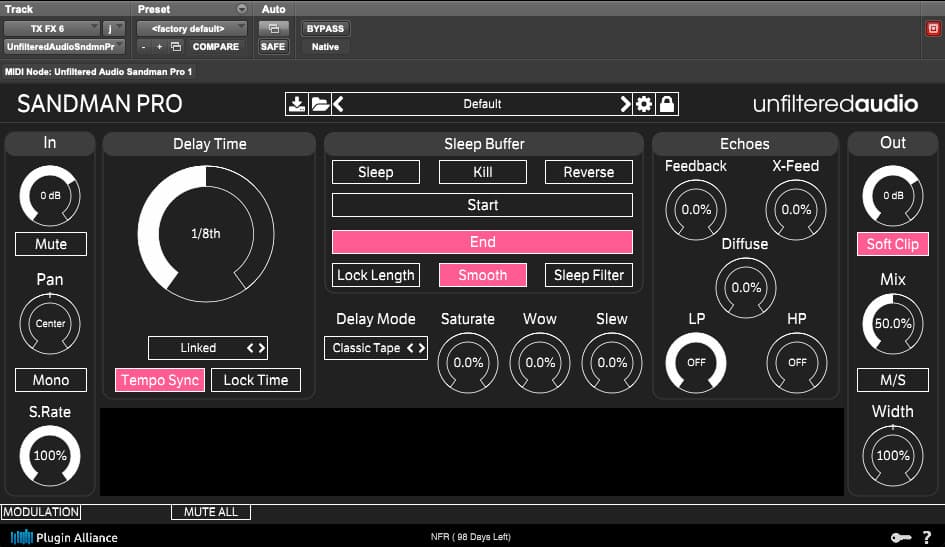
Task: Go to previous preset with left chevron
Action: point(338,104)
